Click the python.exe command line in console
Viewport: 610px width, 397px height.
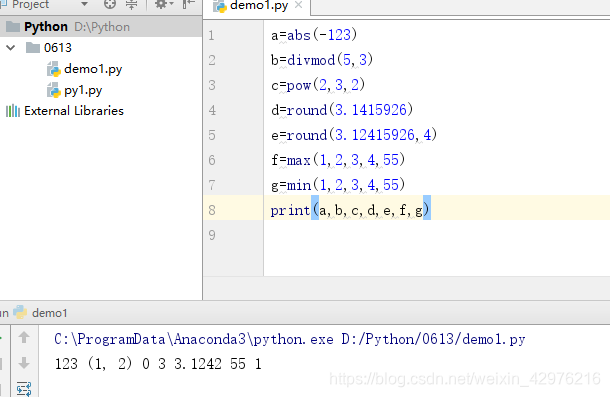289,339
